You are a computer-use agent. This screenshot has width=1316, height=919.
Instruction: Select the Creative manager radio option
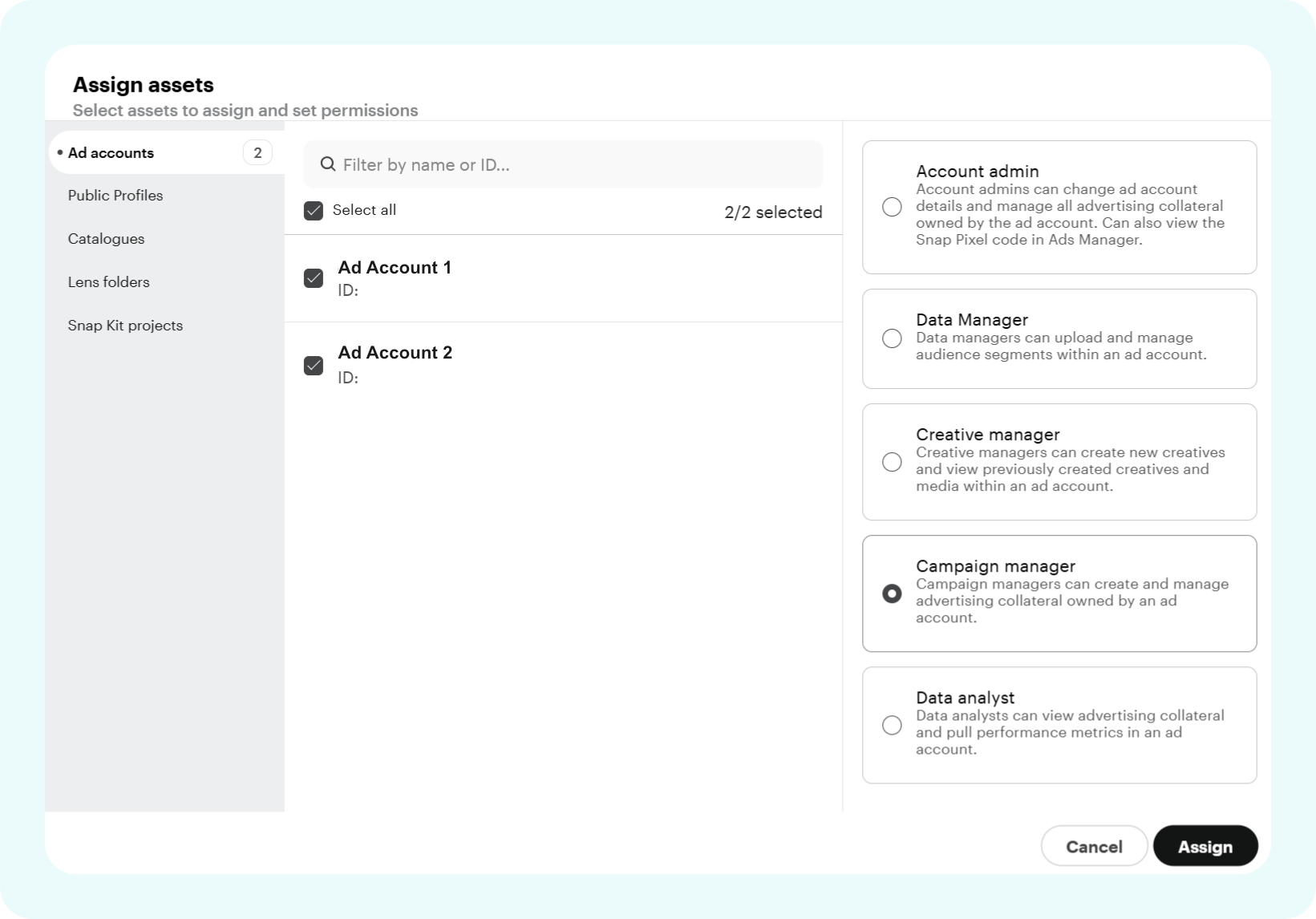pos(892,462)
